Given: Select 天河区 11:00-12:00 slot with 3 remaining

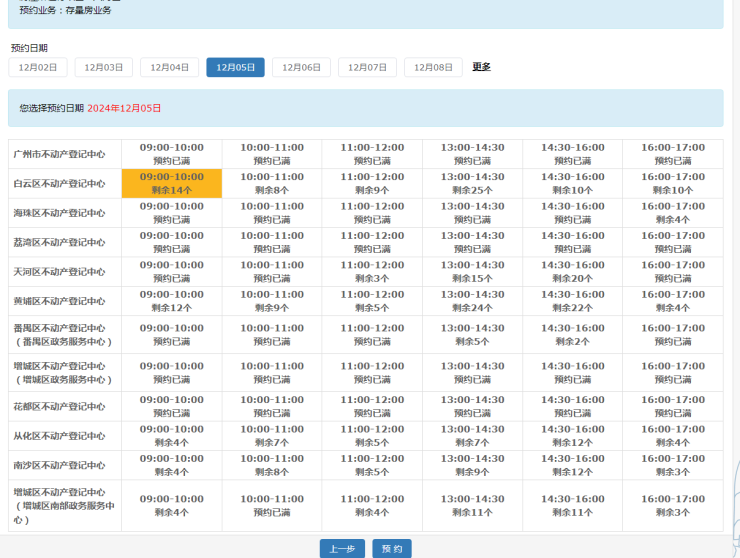Looking at the screenshot, I should coord(372,271).
